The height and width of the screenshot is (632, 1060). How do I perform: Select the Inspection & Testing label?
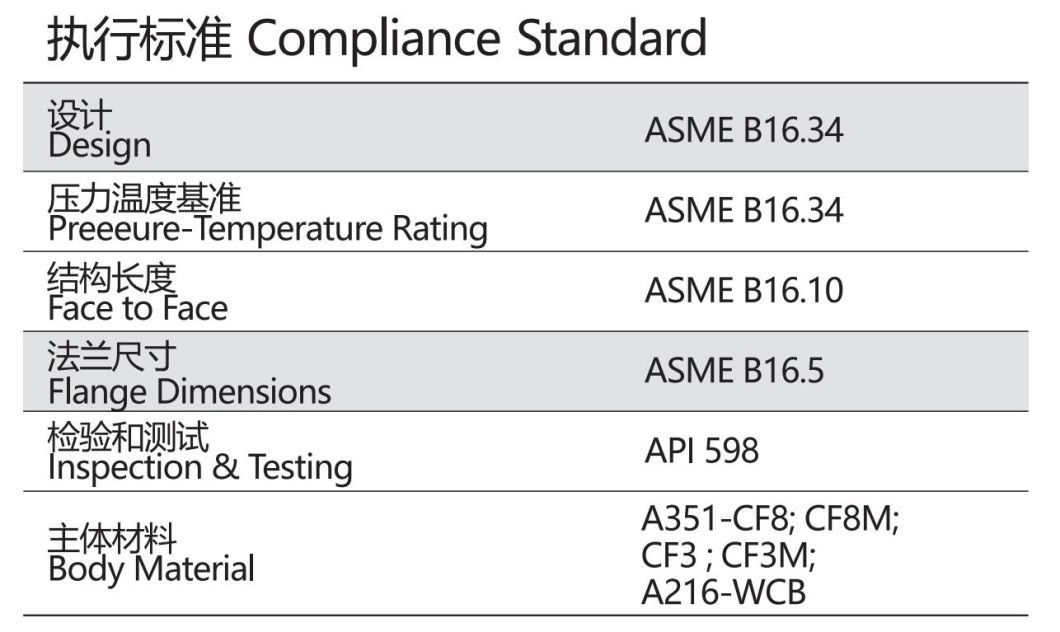[x=200, y=468]
